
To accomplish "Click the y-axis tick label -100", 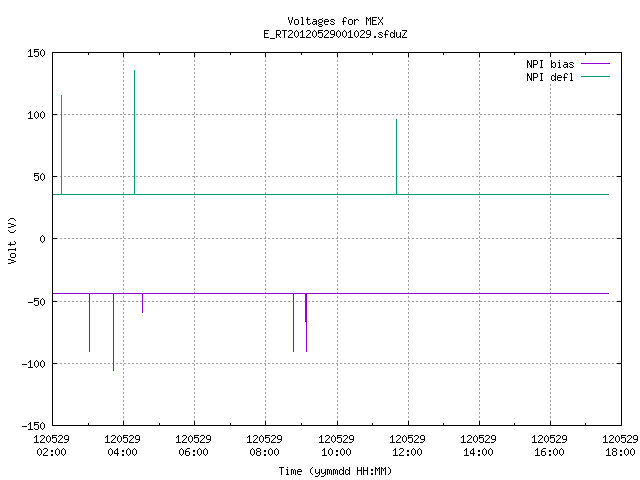I will pos(33,364).
